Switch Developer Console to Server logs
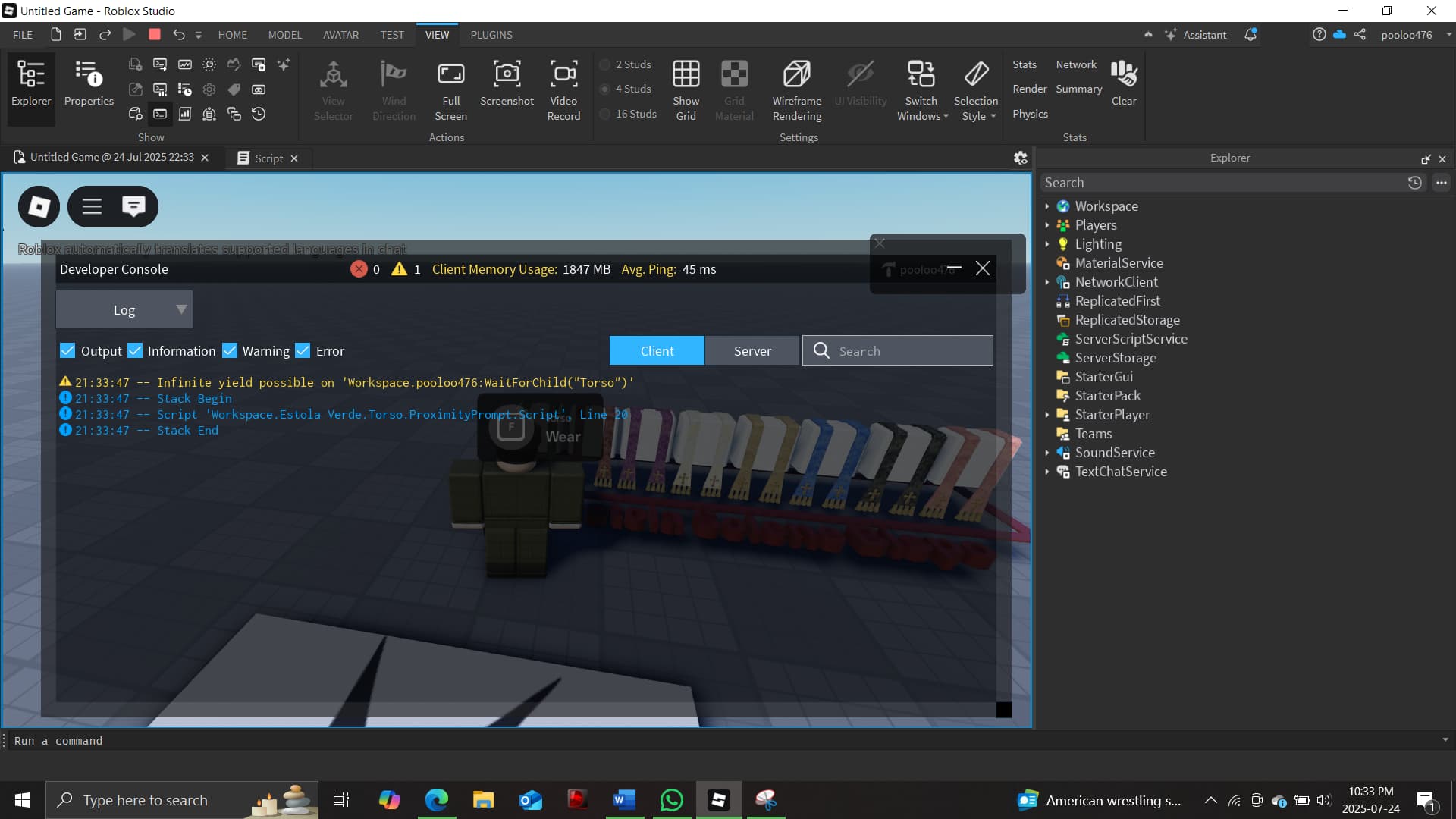This screenshot has width=1456, height=819. (x=752, y=350)
